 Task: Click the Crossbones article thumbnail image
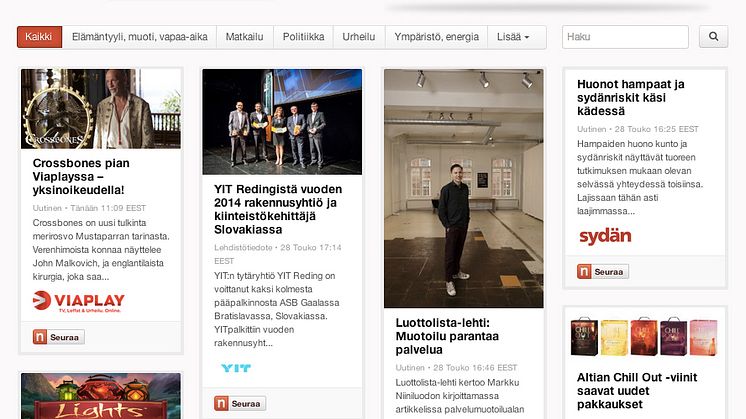click(101, 109)
